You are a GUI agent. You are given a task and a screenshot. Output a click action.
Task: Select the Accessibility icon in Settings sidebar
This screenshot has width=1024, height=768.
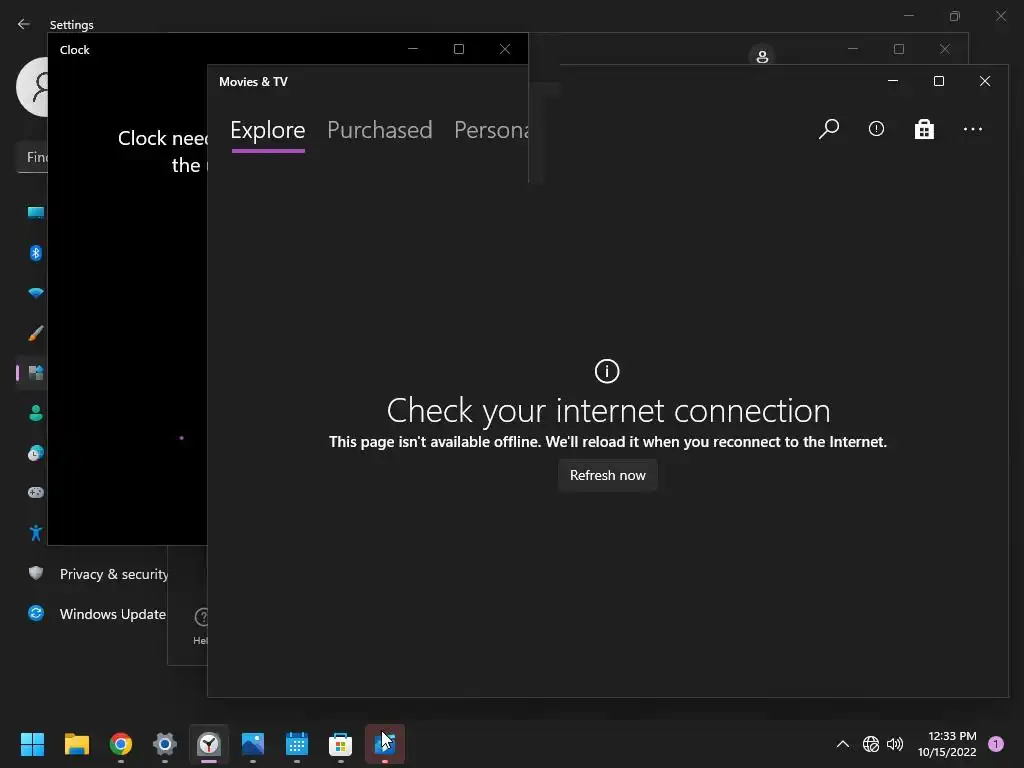36,533
